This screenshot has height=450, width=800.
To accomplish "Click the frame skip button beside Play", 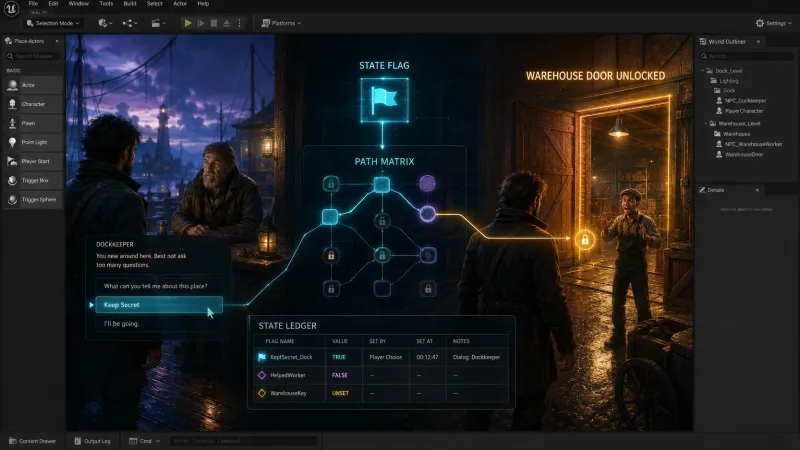I will coord(201,23).
